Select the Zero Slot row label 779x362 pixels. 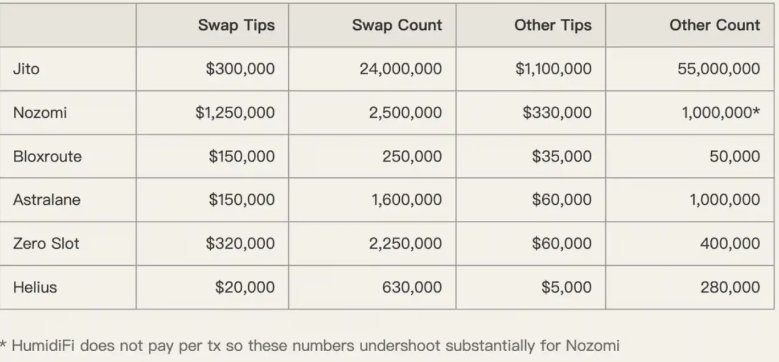(46, 244)
